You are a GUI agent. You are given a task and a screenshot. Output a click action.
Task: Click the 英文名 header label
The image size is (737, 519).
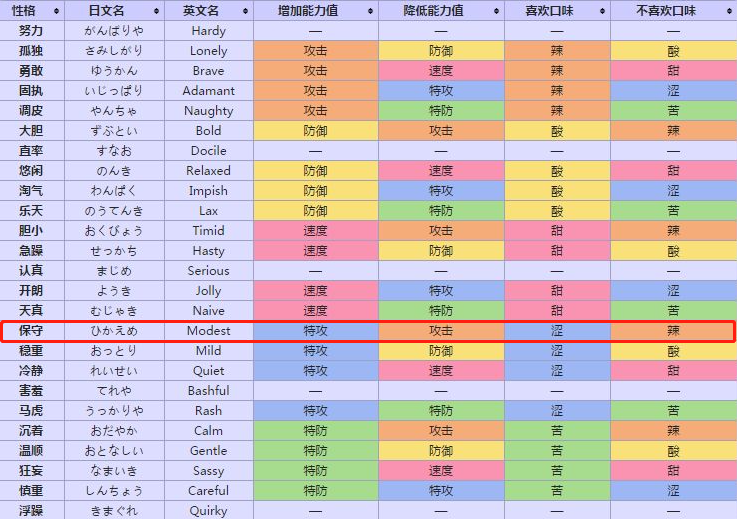[x=201, y=10]
